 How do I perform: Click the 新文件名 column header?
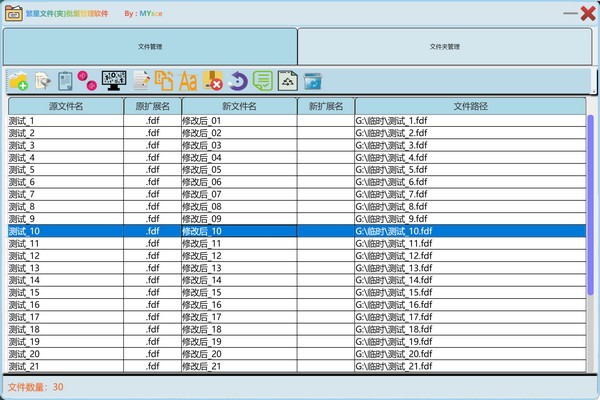[x=238, y=105]
